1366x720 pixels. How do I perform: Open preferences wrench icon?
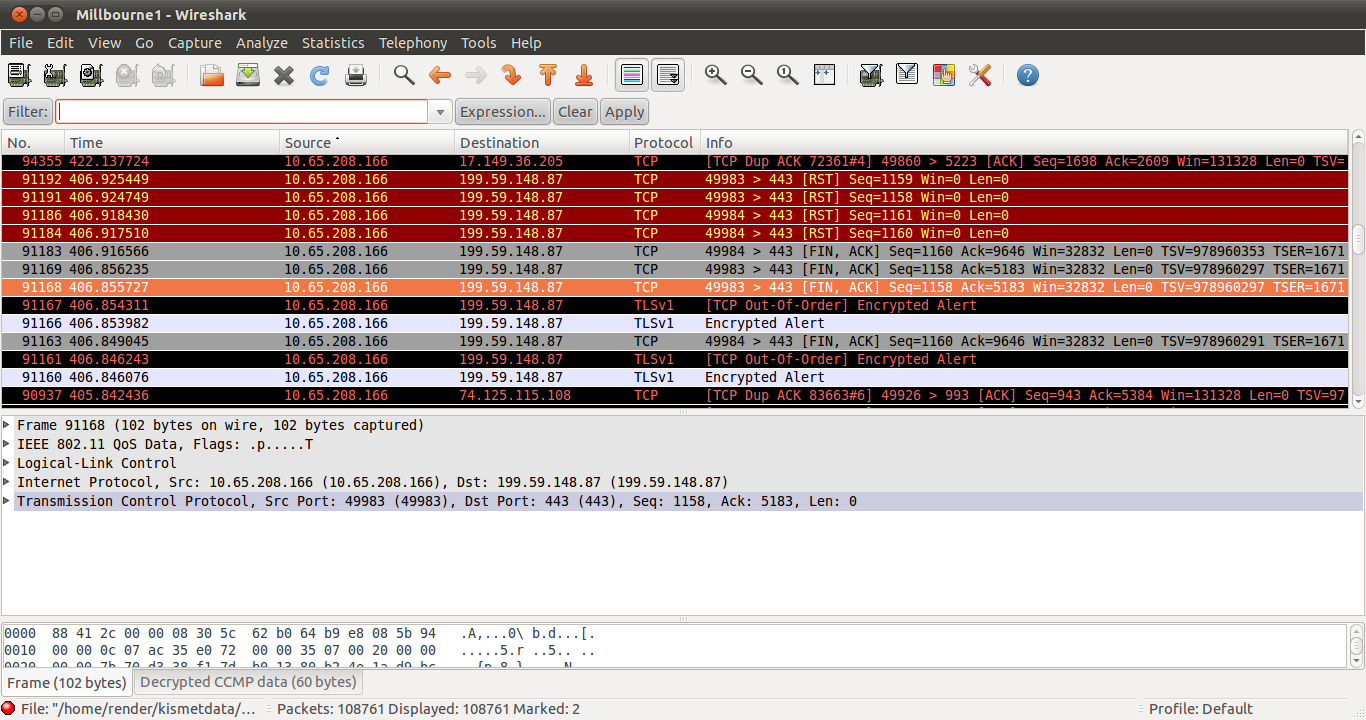[979, 75]
